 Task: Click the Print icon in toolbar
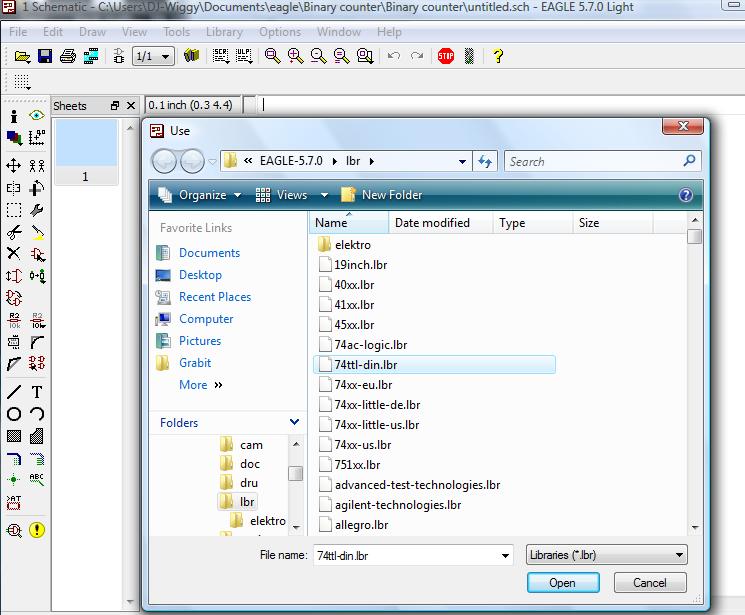coord(67,56)
